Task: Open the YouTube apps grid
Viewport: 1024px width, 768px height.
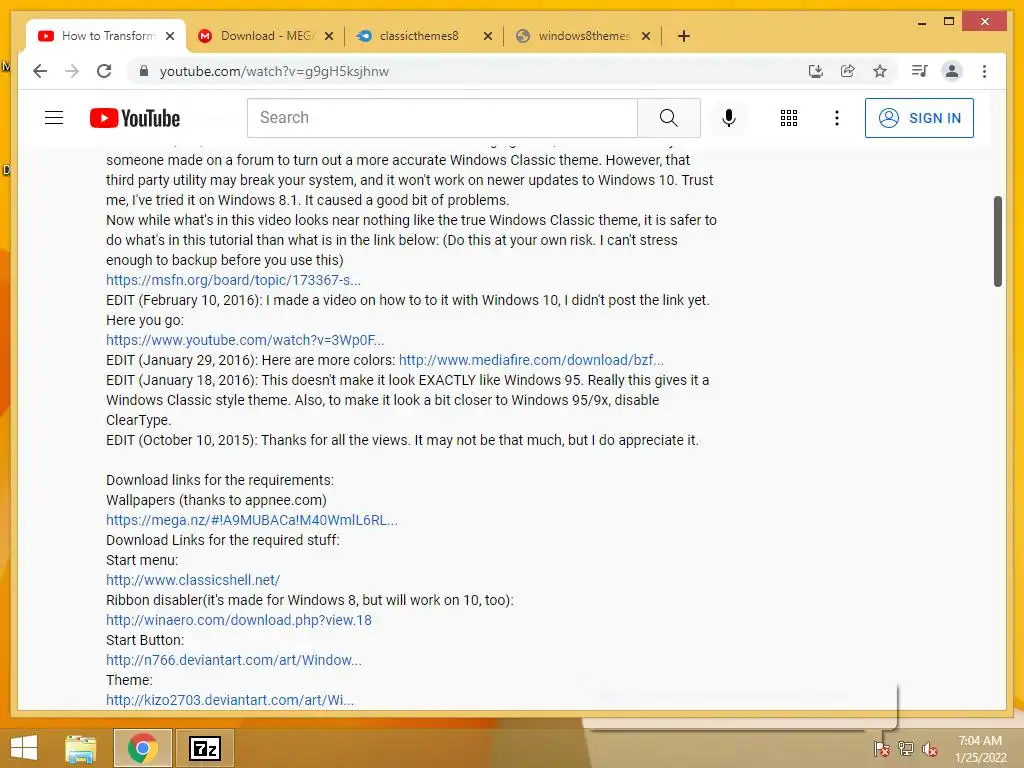Action: [x=789, y=118]
